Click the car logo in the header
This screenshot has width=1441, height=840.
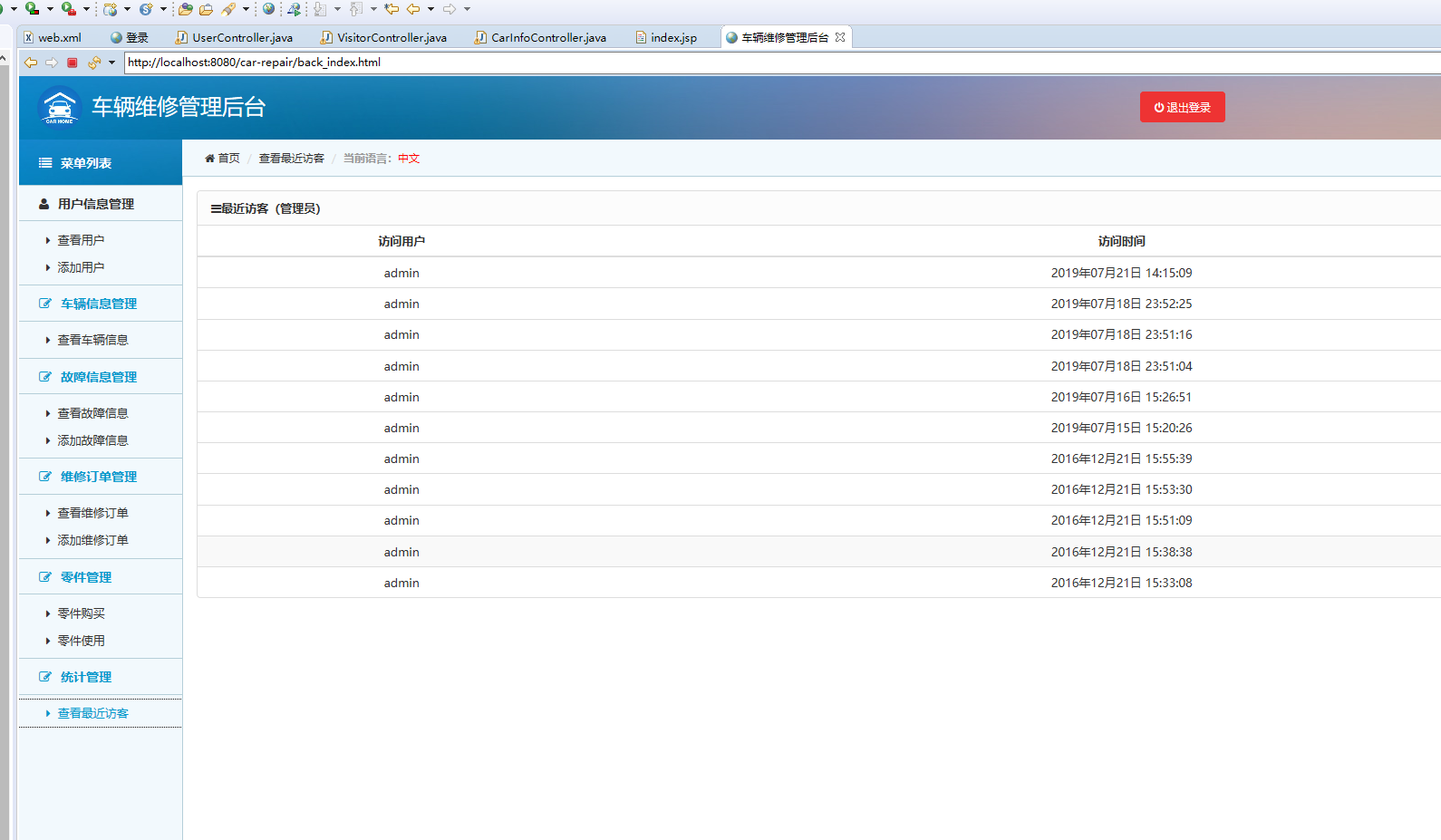tap(60, 107)
